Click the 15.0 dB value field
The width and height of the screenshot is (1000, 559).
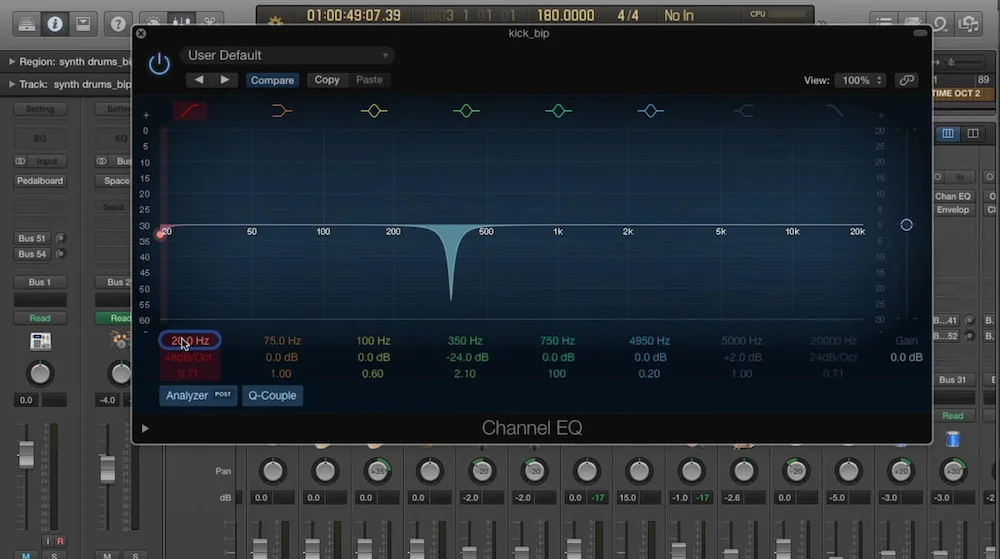pyautogui.click(x=628, y=498)
